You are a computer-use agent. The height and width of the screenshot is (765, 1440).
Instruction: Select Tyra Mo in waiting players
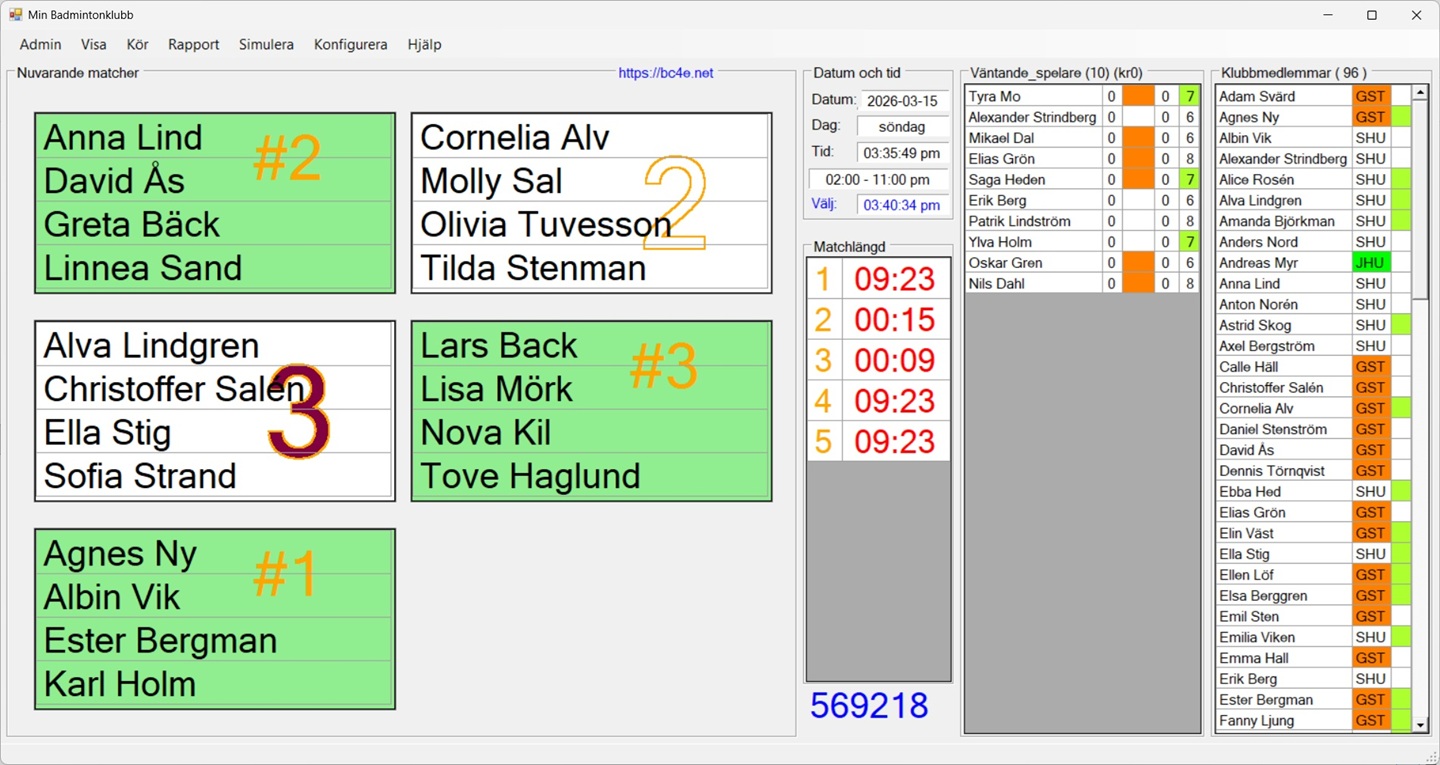(1033, 96)
